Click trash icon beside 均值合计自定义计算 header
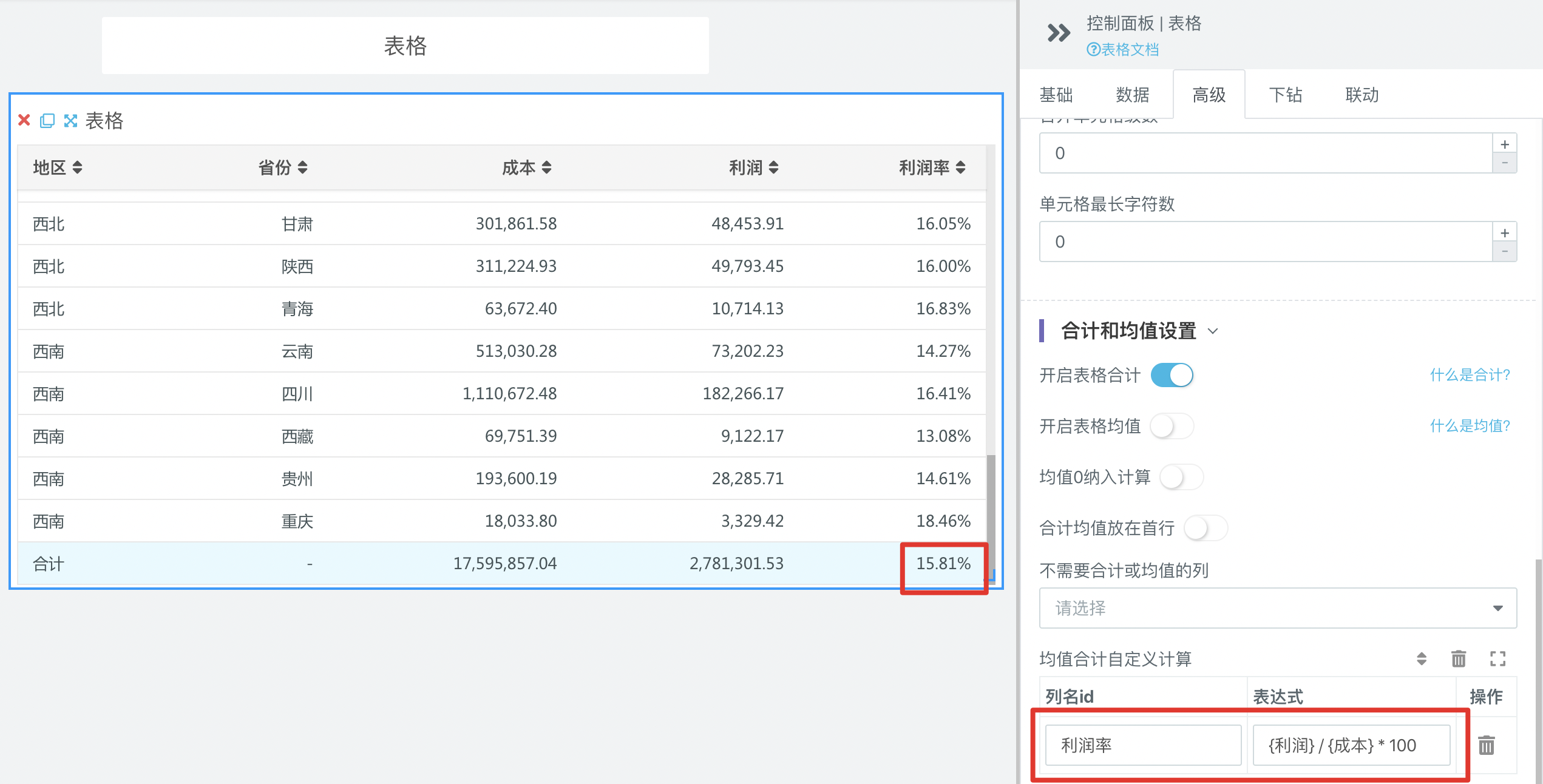Viewport: 1543px width, 784px height. (1458, 658)
